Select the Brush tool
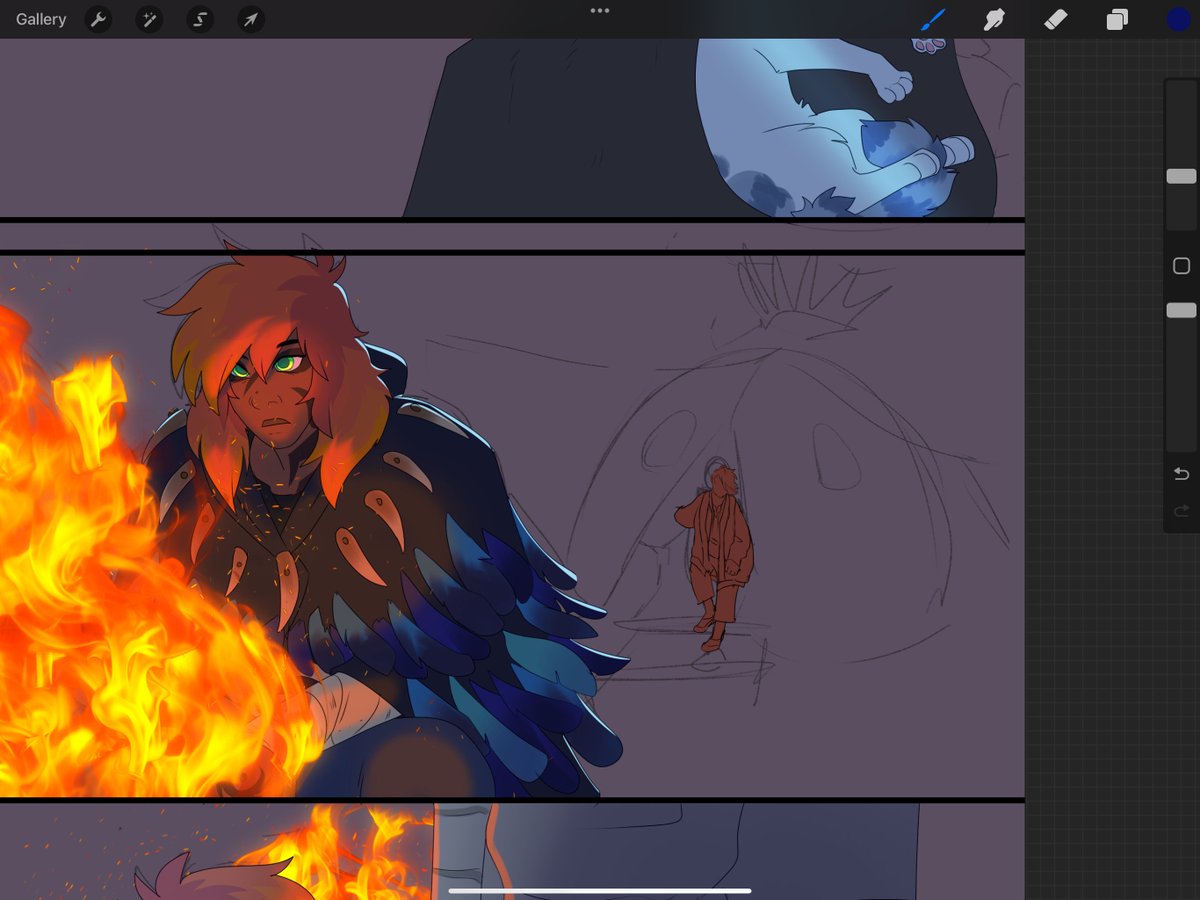1200x900 pixels. [x=932, y=19]
